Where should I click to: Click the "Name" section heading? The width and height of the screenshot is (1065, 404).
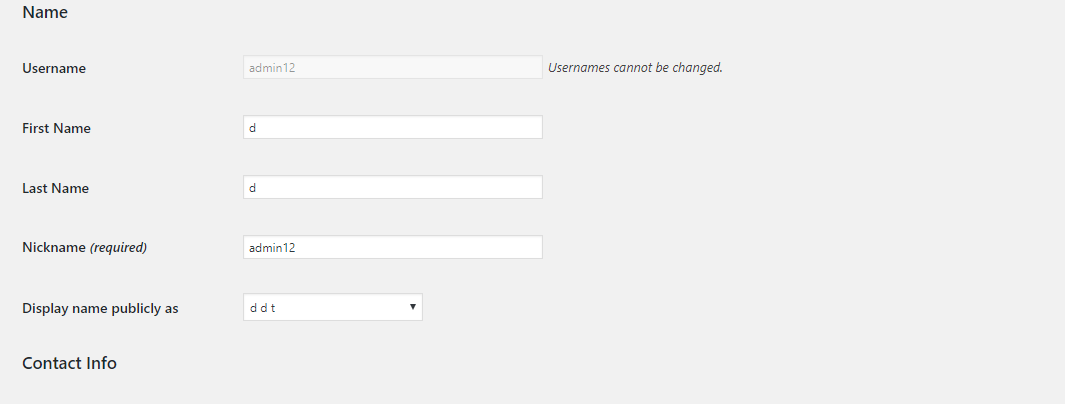45,13
